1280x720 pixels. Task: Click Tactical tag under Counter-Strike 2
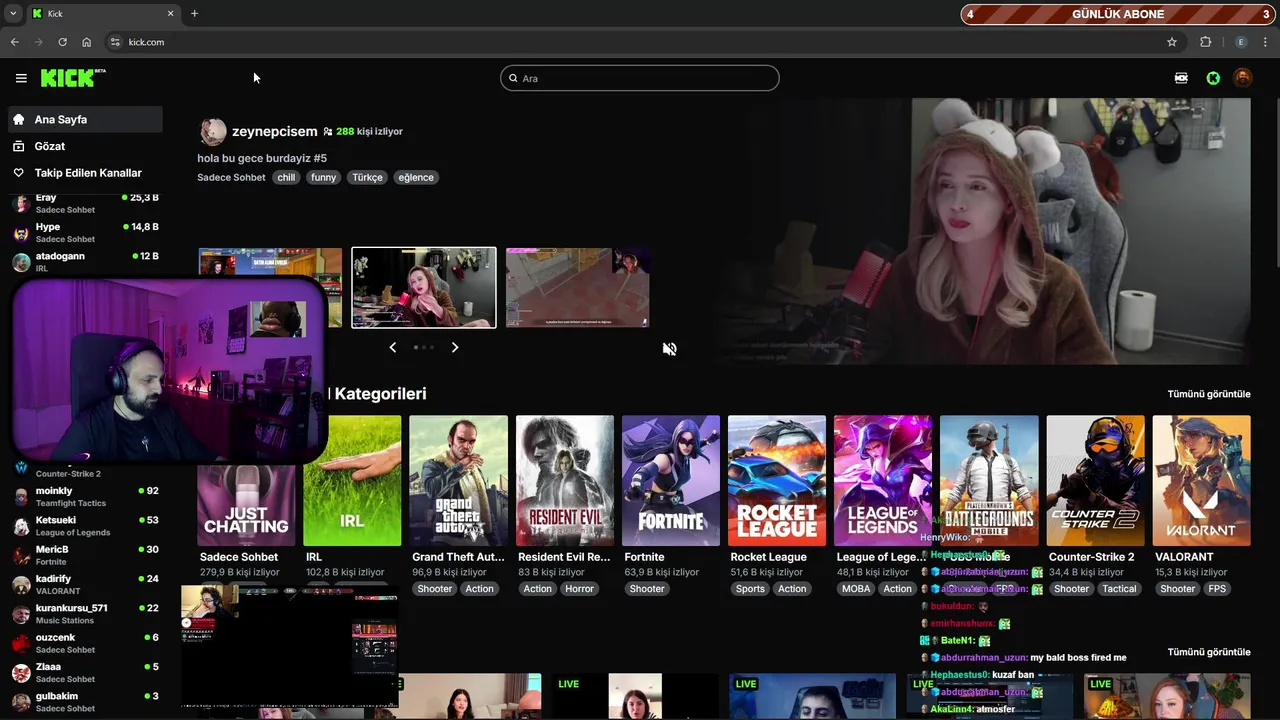tap(1119, 589)
